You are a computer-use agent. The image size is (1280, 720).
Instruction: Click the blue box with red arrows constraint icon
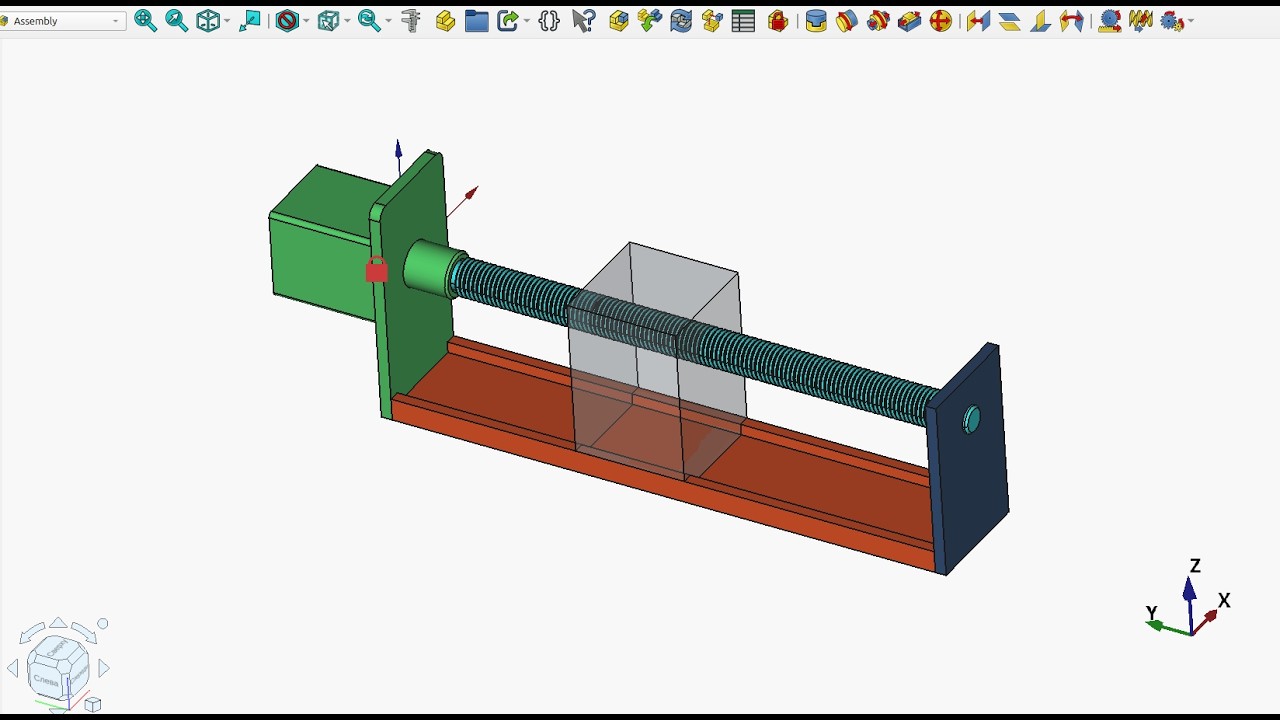click(909, 21)
